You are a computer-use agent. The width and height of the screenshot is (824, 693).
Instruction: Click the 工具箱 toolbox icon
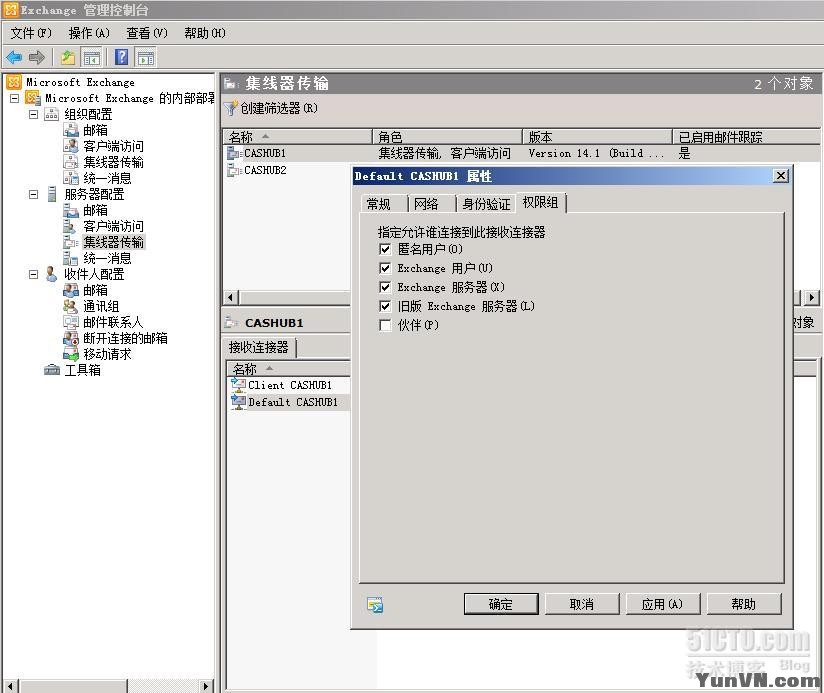[x=52, y=370]
